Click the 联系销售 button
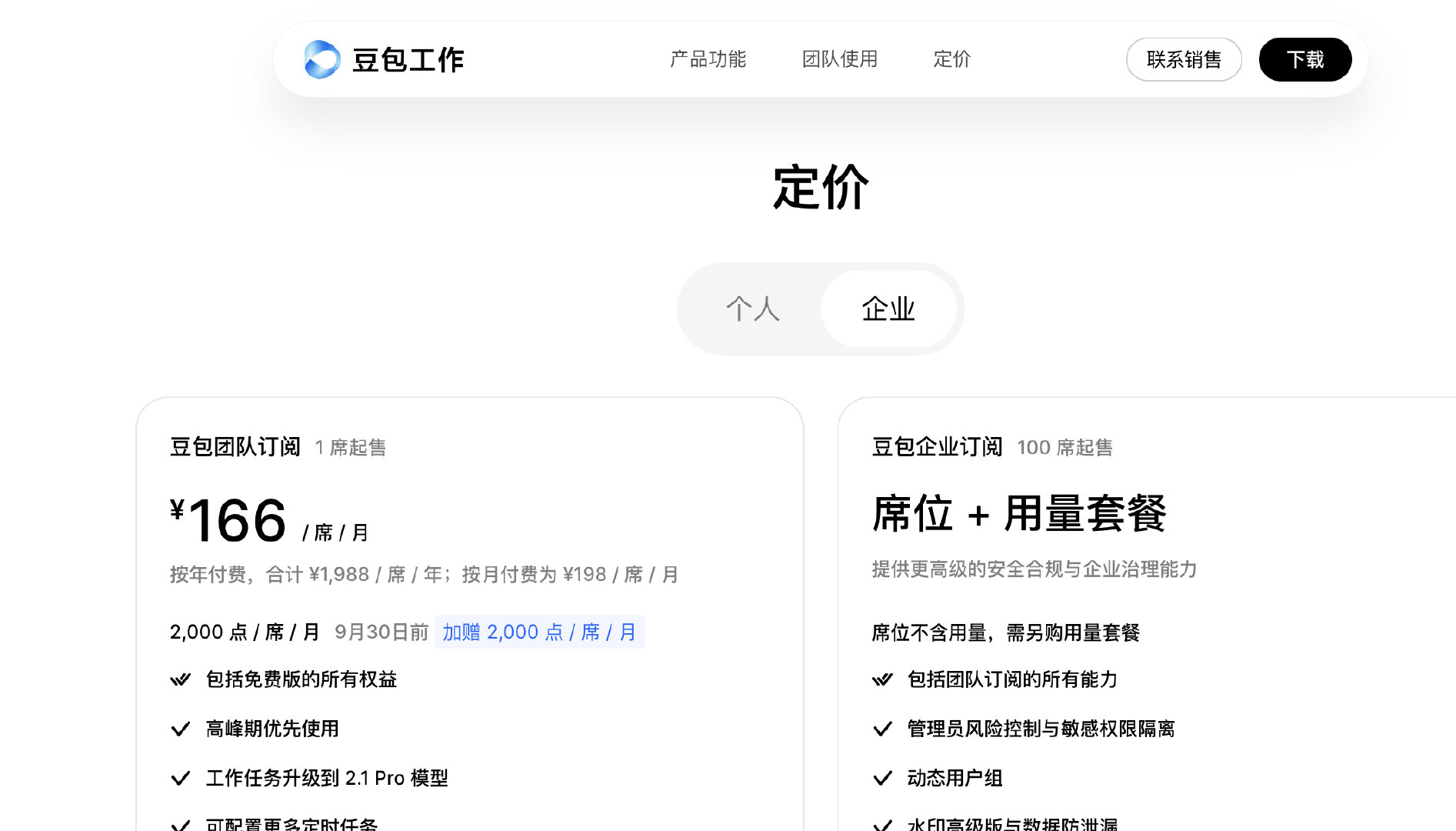This screenshot has width=1456, height=831. [x=1184, y=59]
